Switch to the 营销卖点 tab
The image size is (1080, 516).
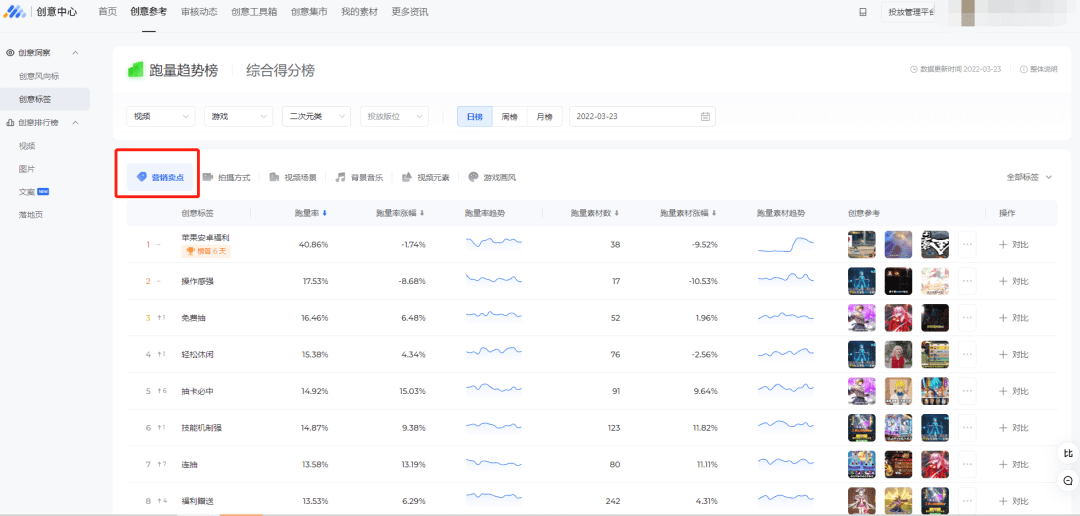pos(160,177)
